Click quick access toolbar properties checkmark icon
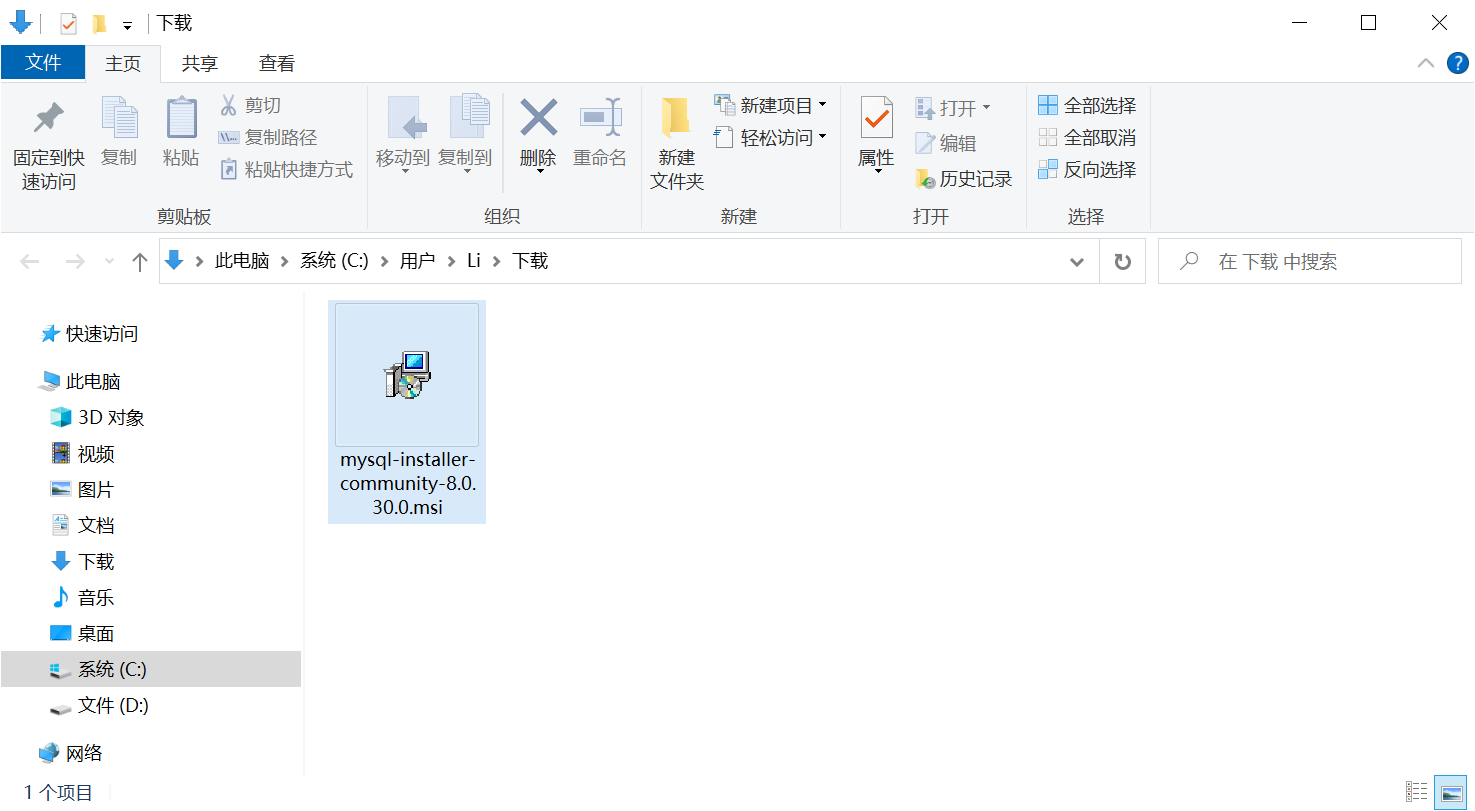Image resolution: width=1475 pixels, height=811 pixels. pos(68,24)
